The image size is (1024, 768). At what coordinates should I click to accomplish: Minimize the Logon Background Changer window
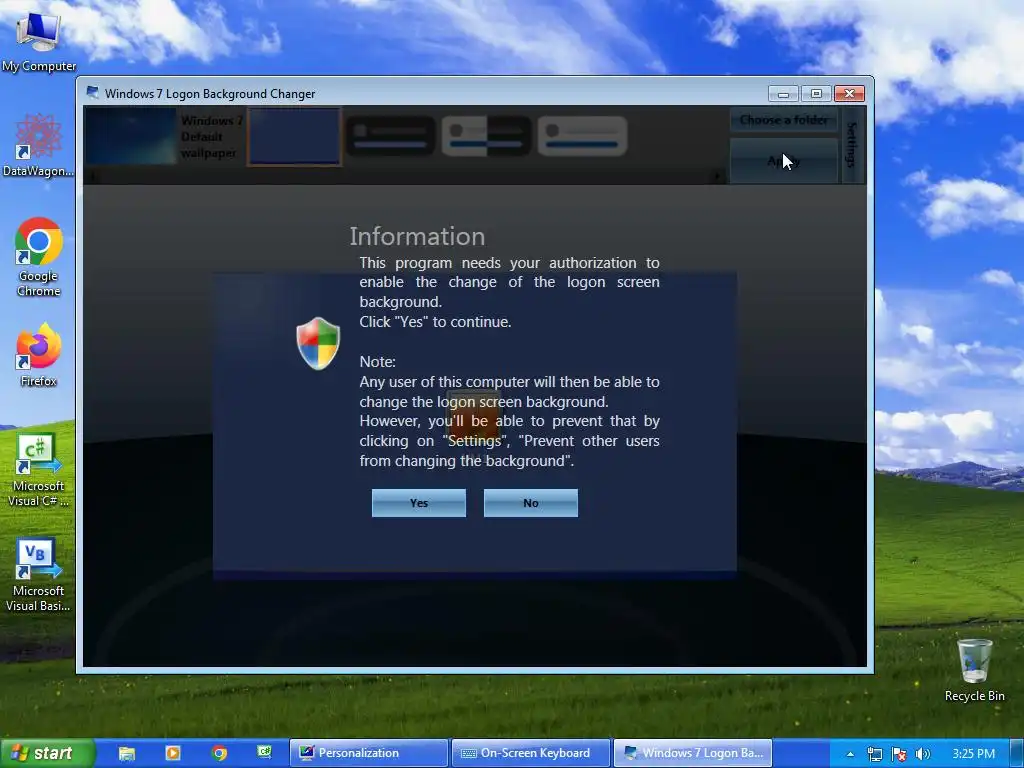point(783,93)
